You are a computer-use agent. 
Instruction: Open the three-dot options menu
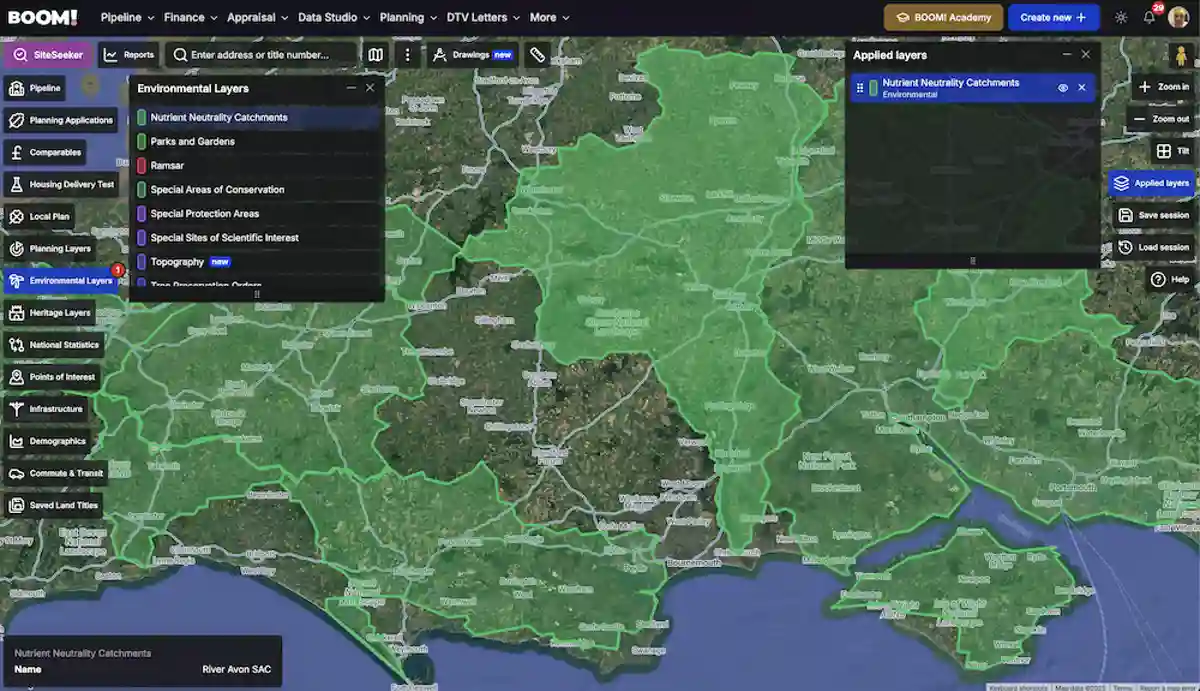(x=407, y=55)
